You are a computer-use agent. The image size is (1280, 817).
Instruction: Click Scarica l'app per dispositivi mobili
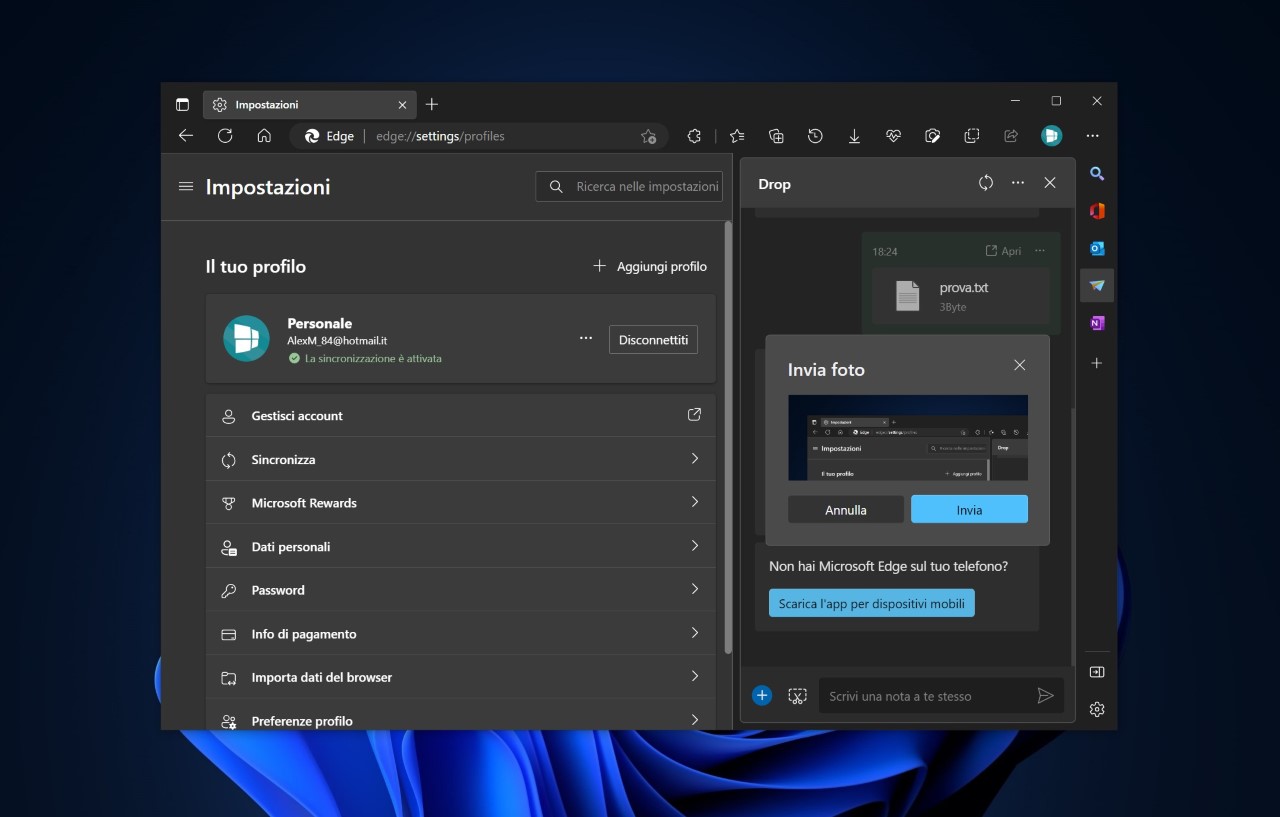tap(872, 603)
